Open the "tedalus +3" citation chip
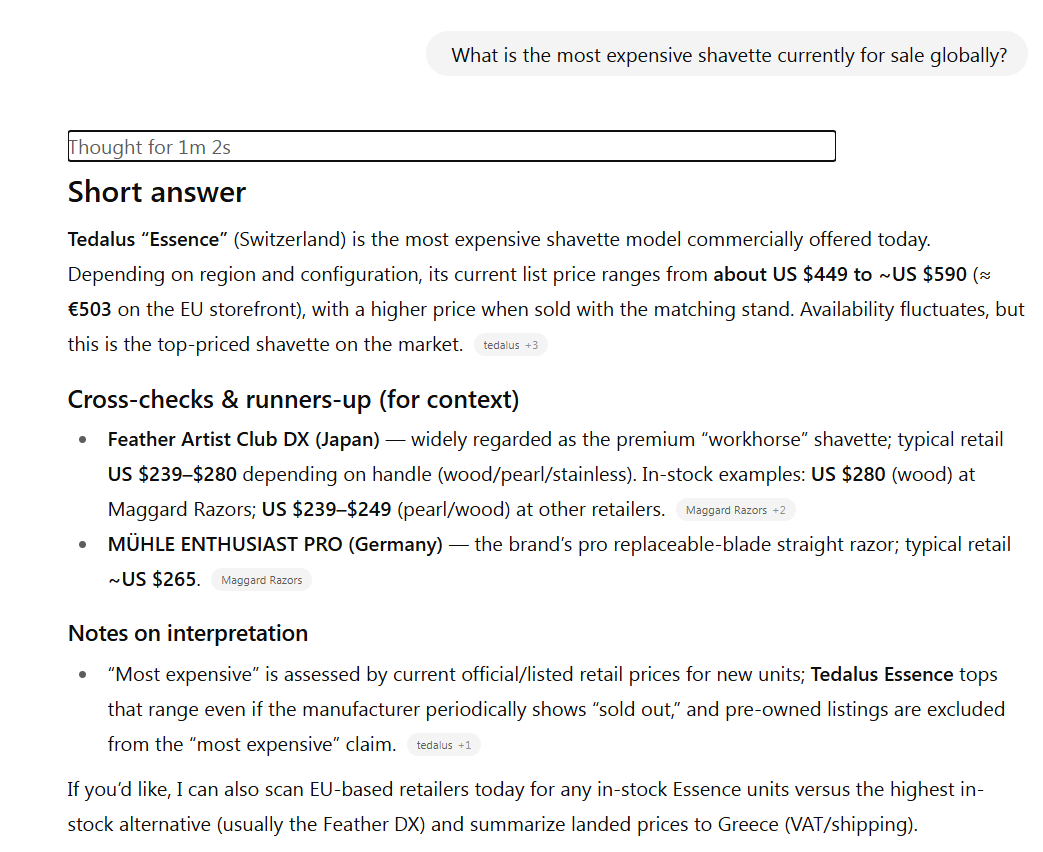 click(510, 345)
